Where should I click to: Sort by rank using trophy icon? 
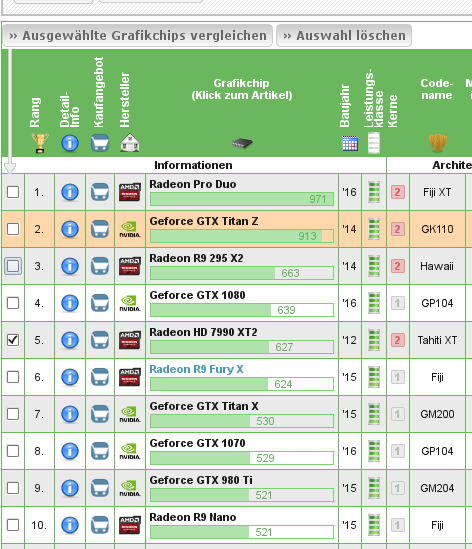point(40,143)
